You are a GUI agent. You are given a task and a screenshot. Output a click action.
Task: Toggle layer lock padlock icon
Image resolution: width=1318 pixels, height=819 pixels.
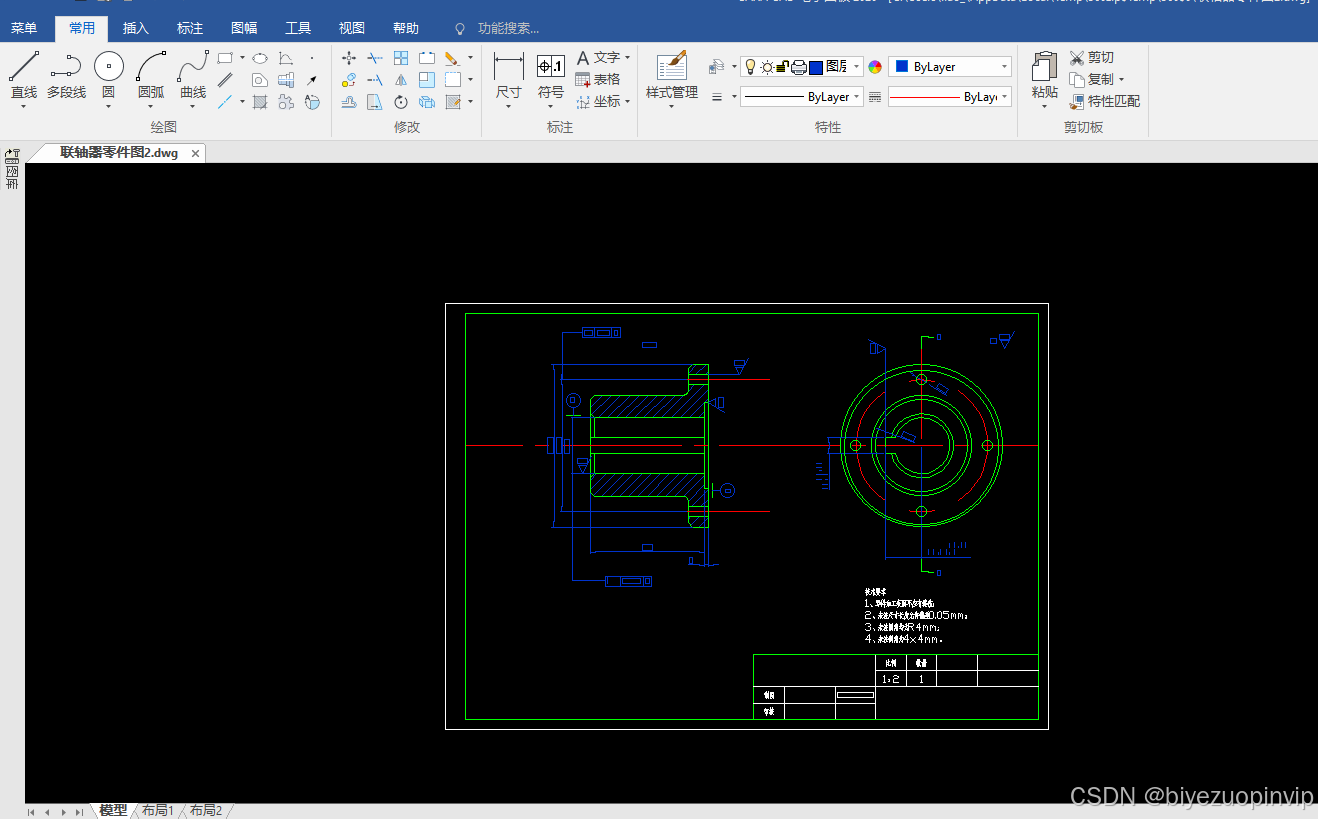[x=783, y=67]
